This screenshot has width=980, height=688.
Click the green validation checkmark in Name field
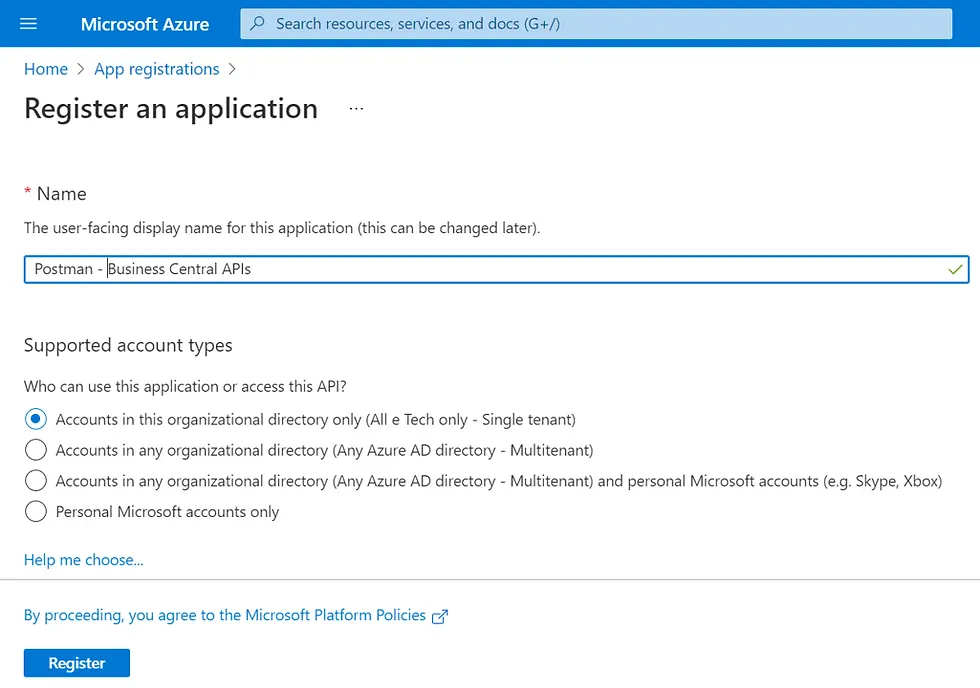click(x=955, y=269)
